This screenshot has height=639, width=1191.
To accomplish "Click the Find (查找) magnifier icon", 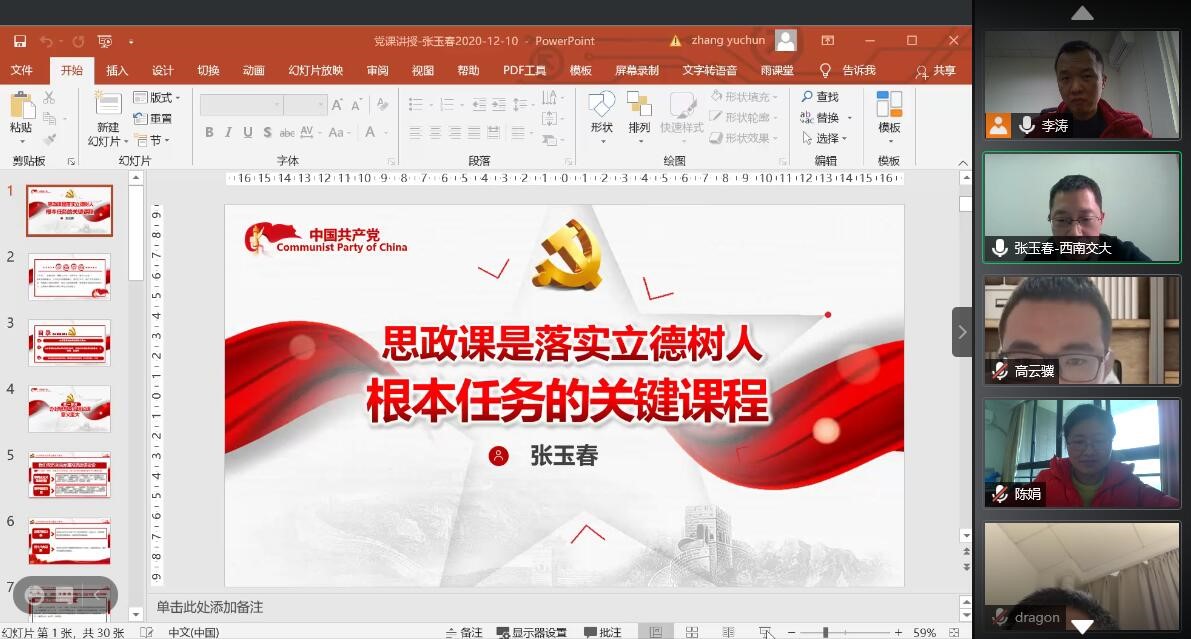I will 807,97.
